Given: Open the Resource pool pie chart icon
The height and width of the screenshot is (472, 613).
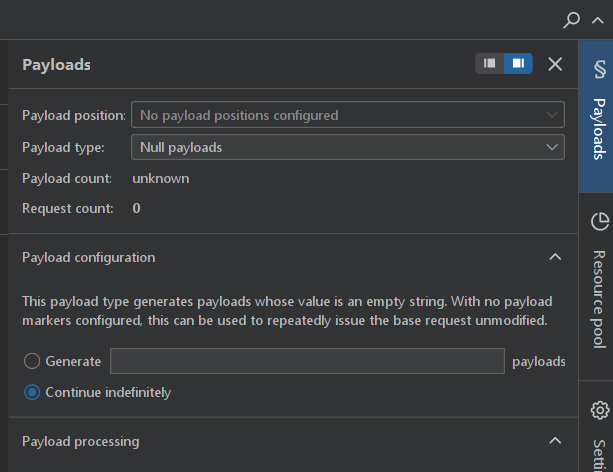Looking at the screenshot, I should 600,221.
